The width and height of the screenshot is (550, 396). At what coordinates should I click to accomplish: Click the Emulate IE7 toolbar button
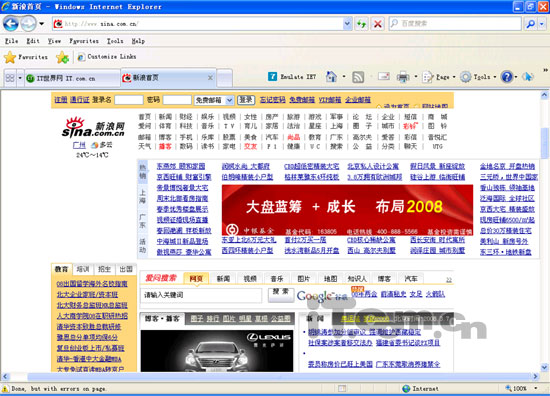point(292,76)
